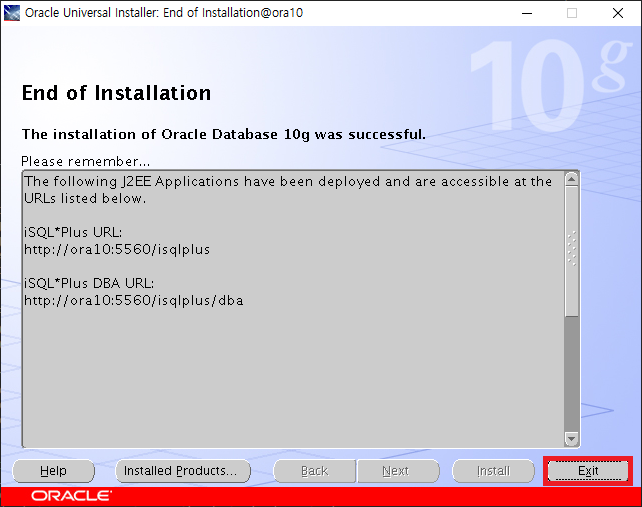This screenshot has width=642, height=507.
Task: Click the J2EE Applications deployed text line
Action: click(288, 181)
